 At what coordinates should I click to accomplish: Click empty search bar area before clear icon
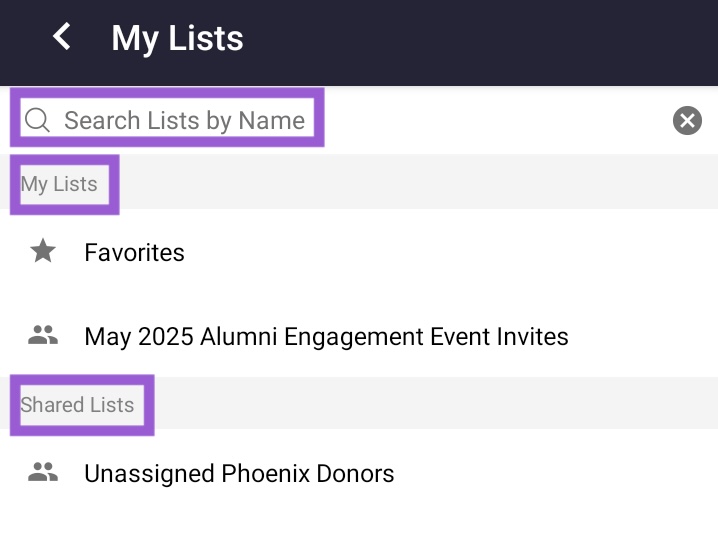click(x=497, y=120)
